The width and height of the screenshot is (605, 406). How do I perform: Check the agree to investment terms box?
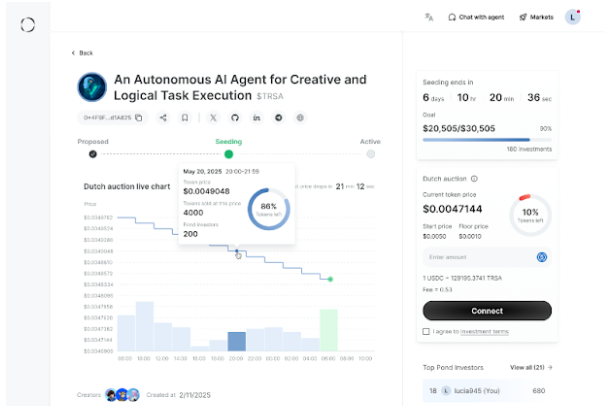(426, 332)
